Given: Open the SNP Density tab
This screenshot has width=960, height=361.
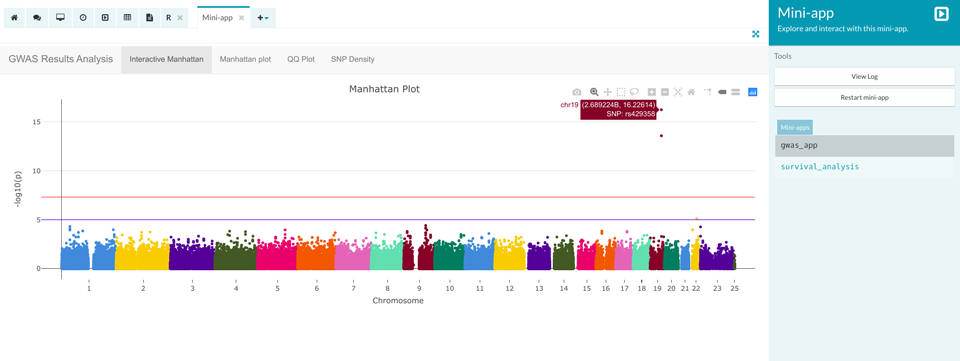Looking at the screenshot, I should [353, 59].
